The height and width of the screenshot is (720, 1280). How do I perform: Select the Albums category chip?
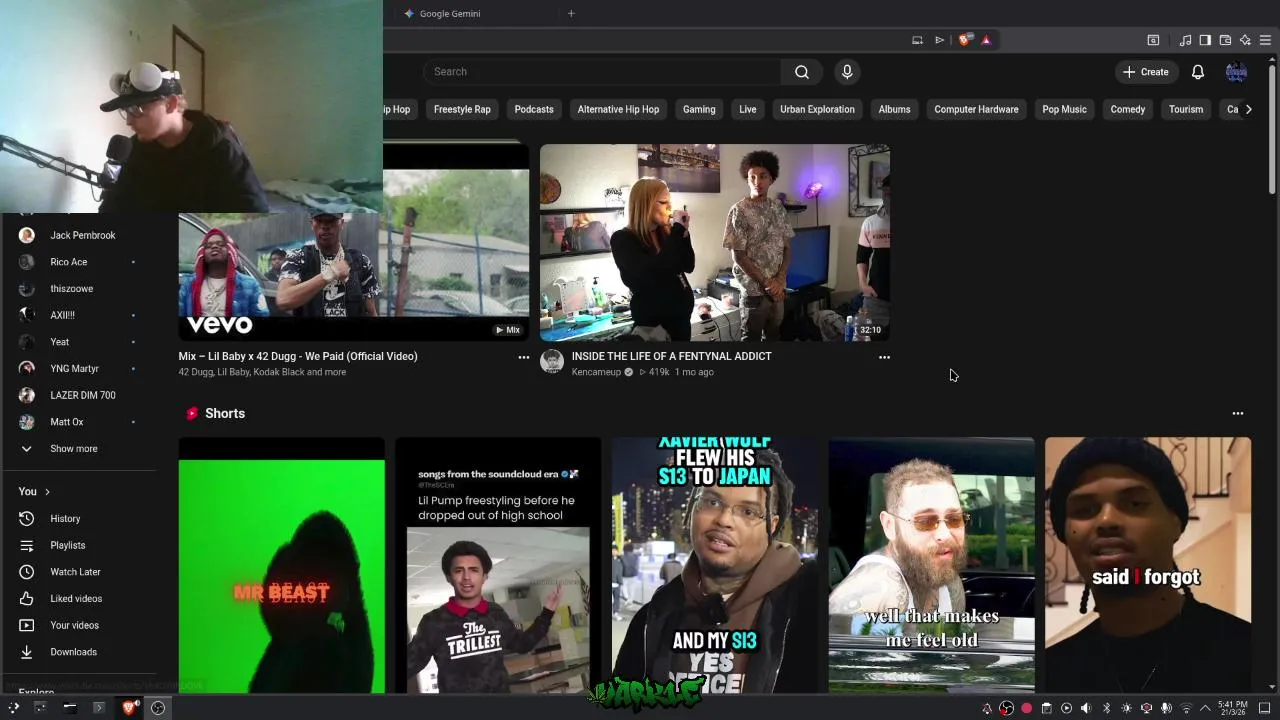894,109
